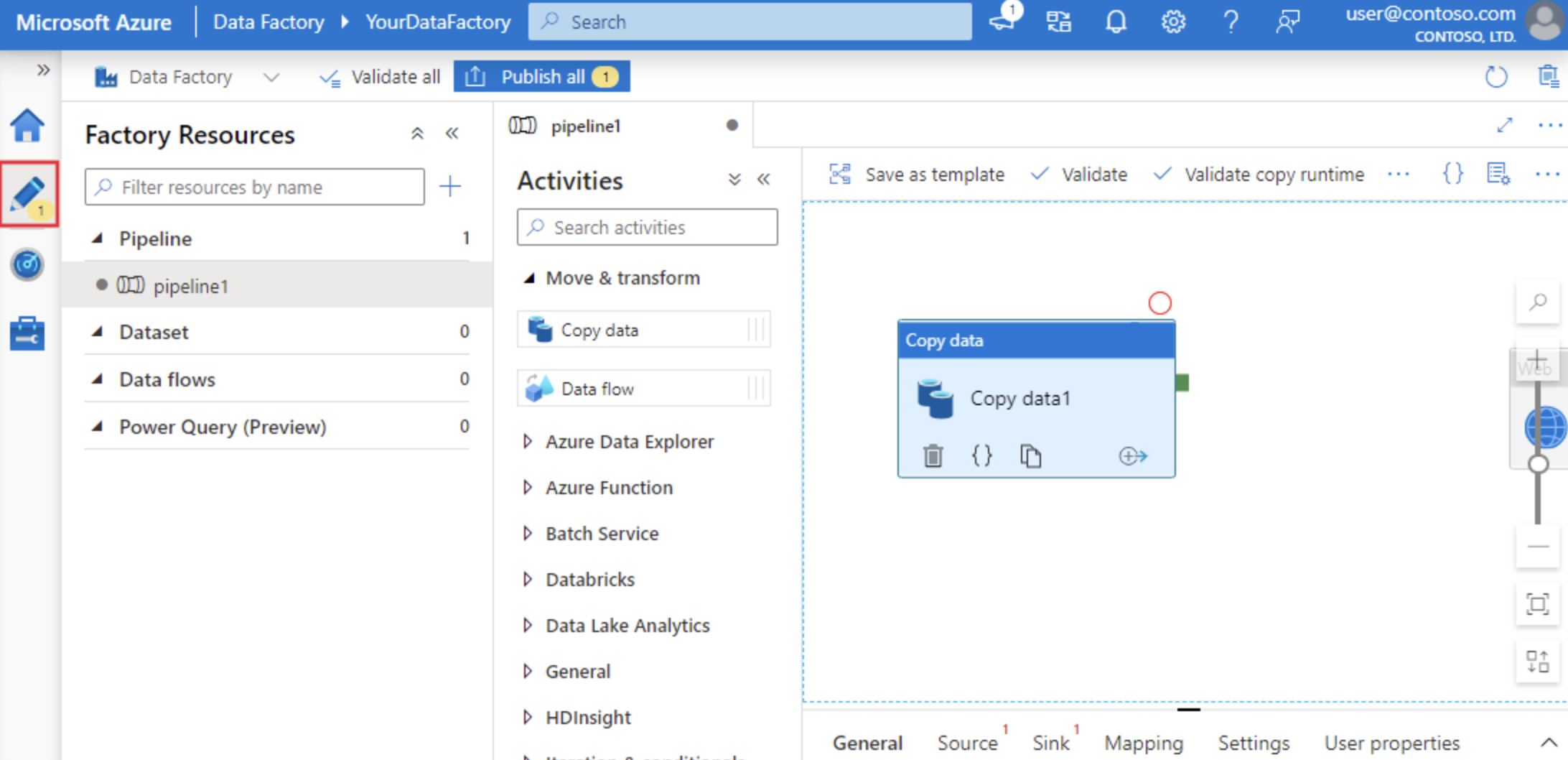
Task: Click the refresh icon in the toolbar
Action: pyautogui.click(x=1496, y=76)
